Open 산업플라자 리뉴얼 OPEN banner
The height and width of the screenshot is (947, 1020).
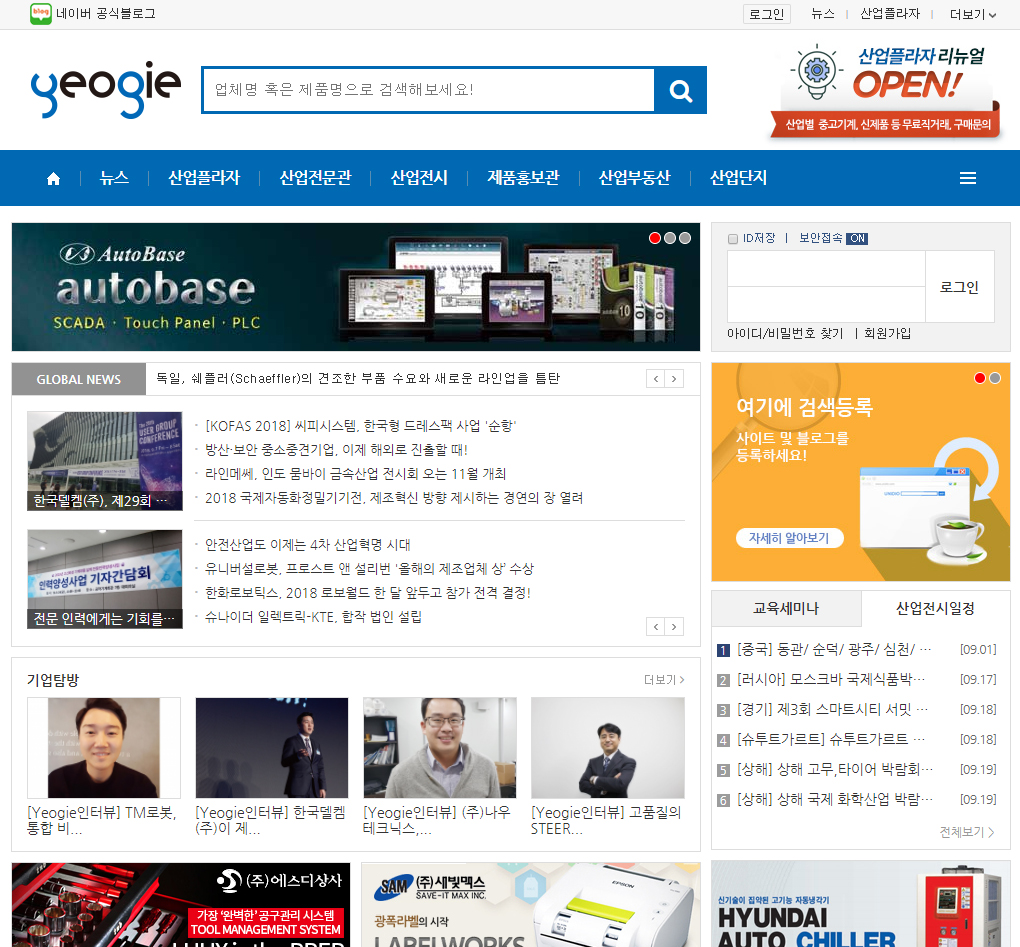click(x=885, y=91)
